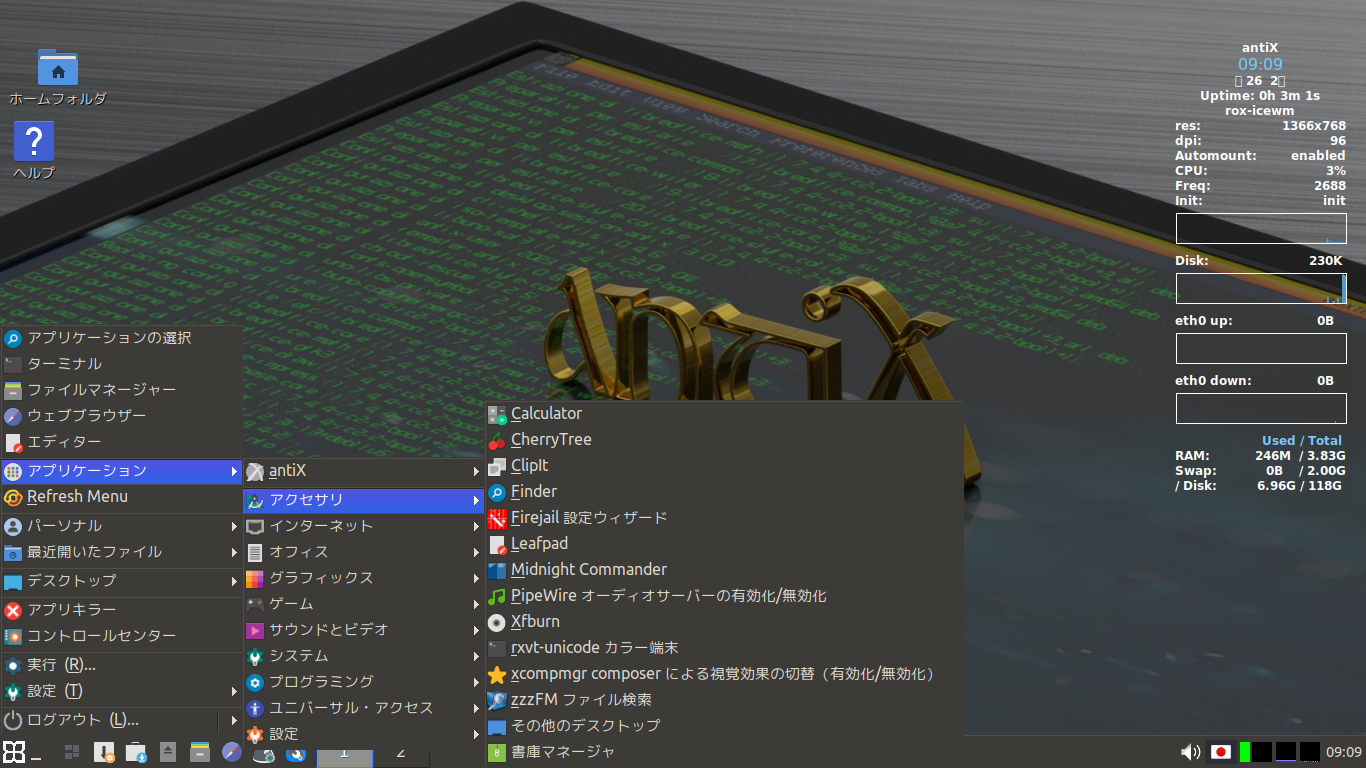1366x768 pixels.
Task: Expand the システム category
Action: point(364,656)
